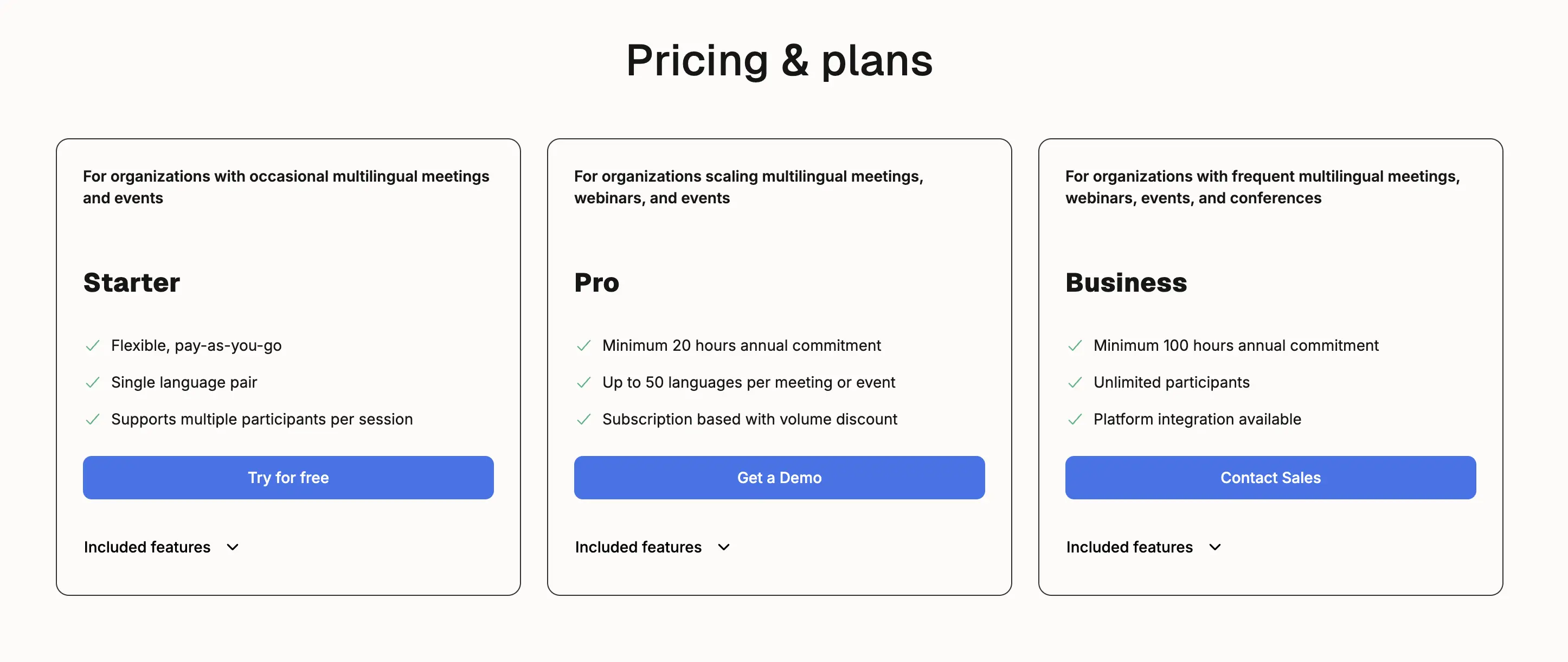
Task: Select the Pro plan heading
Action: [x=596, y=282]
